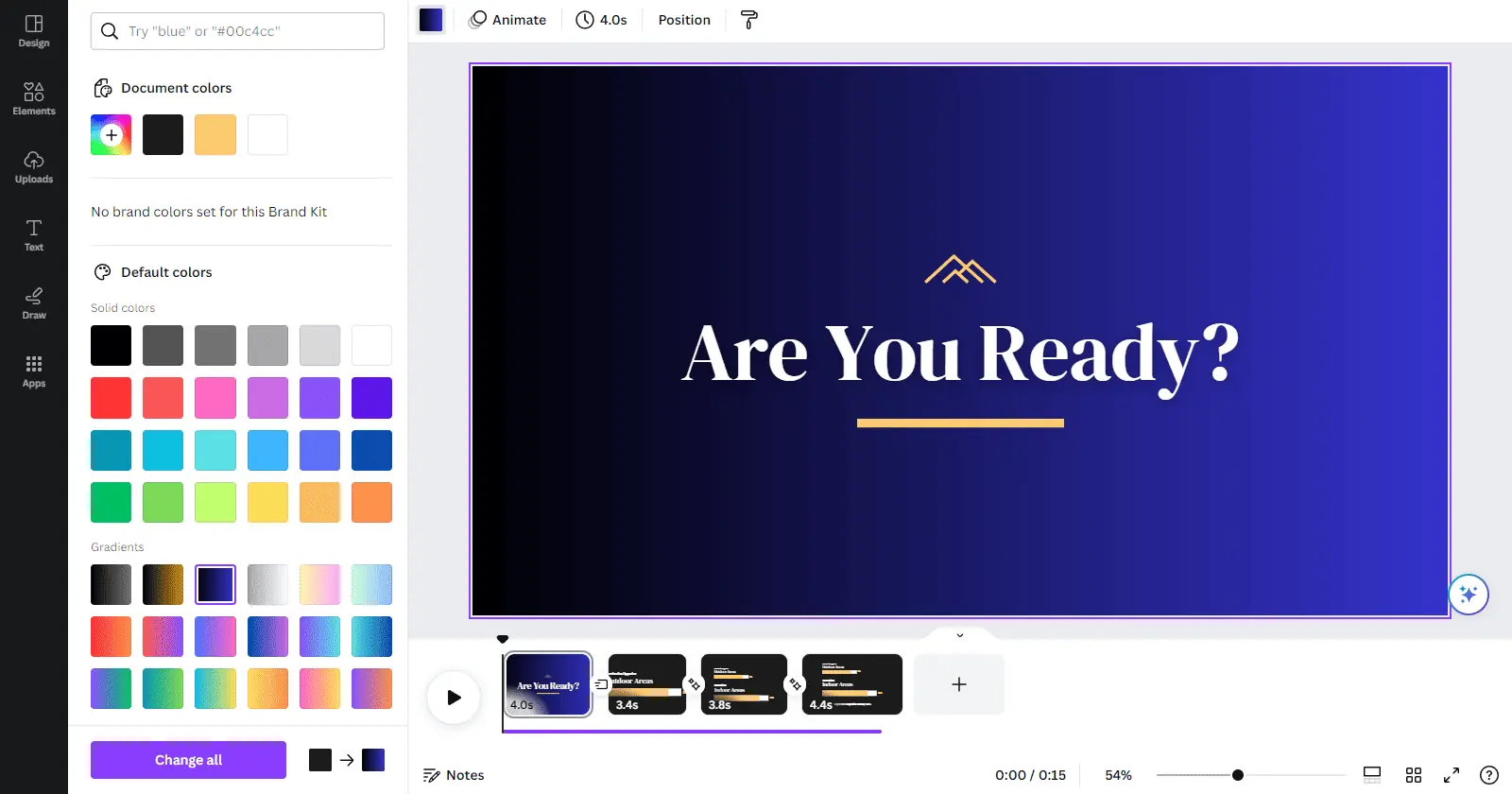
Task: Click the timeline playhead marker
Action: tap(503, 640)
